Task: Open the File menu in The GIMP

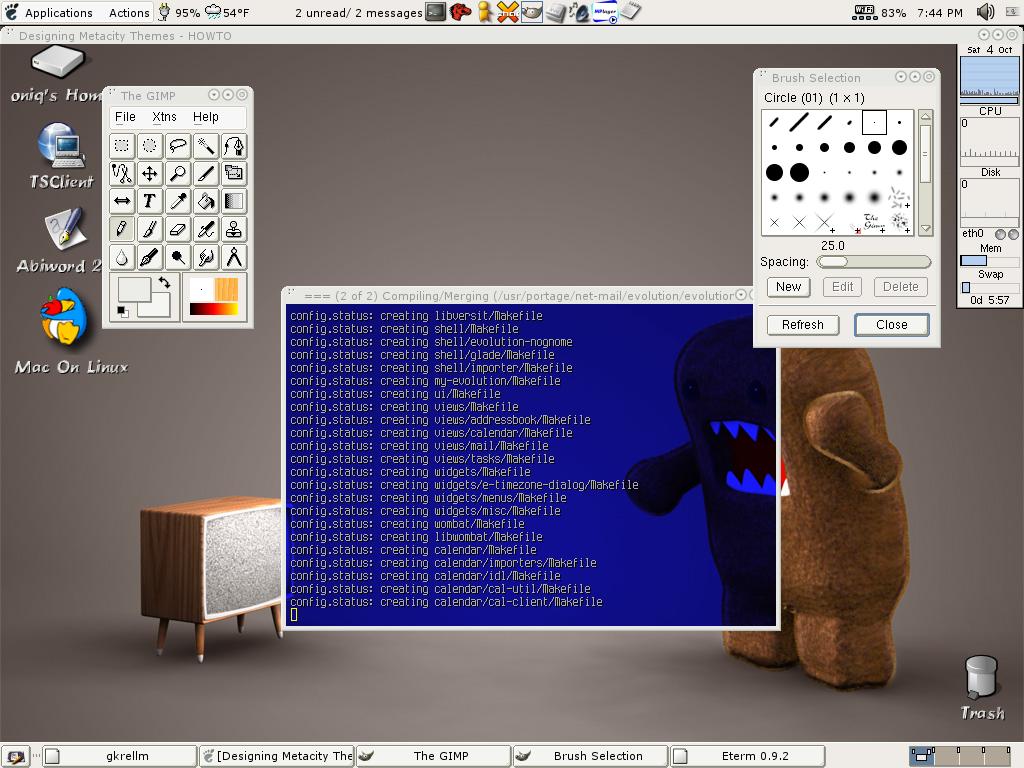Action: [x=125, y=117]
